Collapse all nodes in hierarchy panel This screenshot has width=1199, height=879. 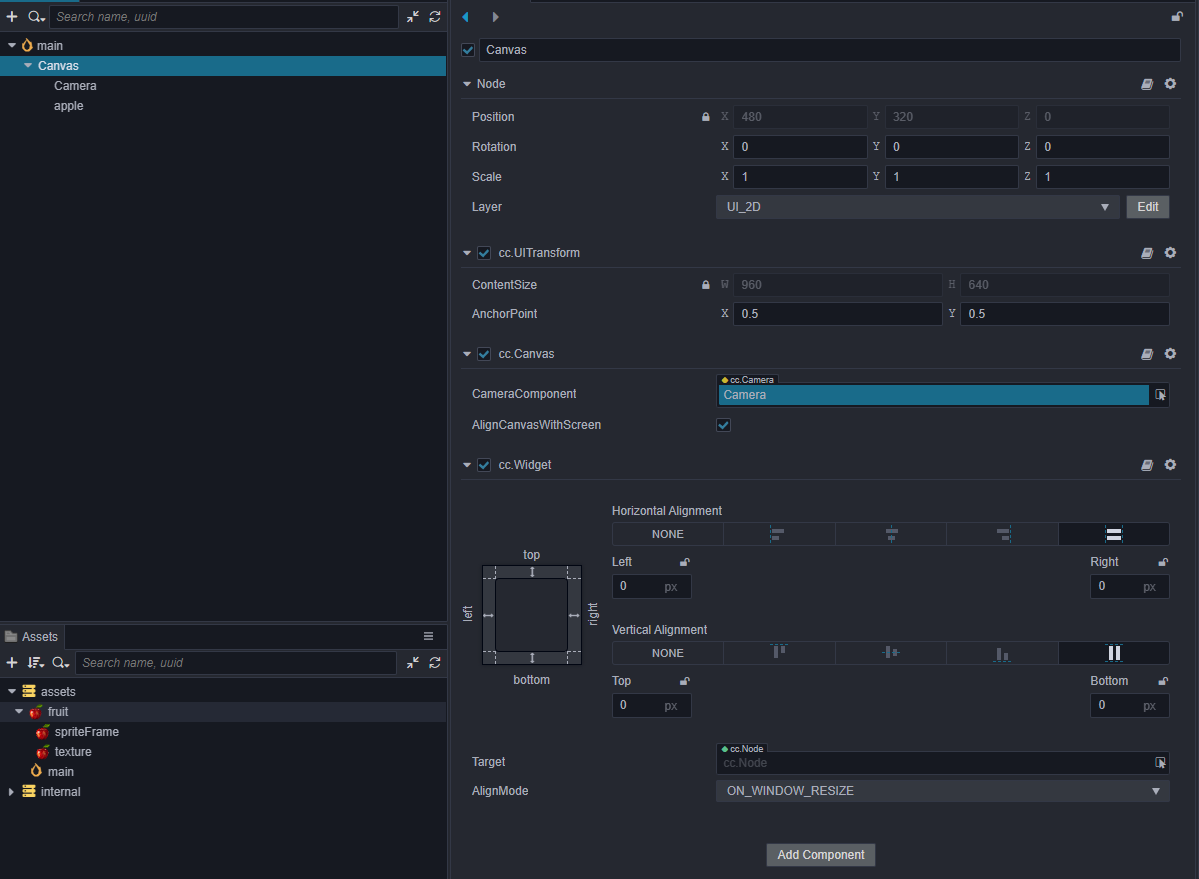(413, 16)
